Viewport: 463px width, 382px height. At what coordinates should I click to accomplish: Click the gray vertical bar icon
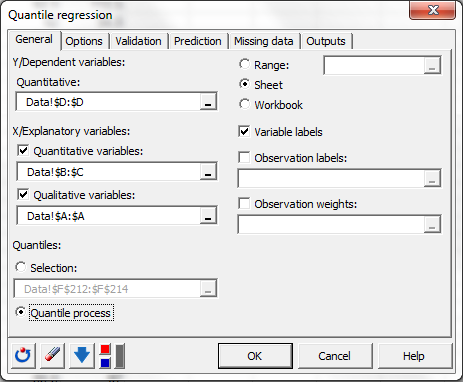pyautogui.click(x=120, y=356)
